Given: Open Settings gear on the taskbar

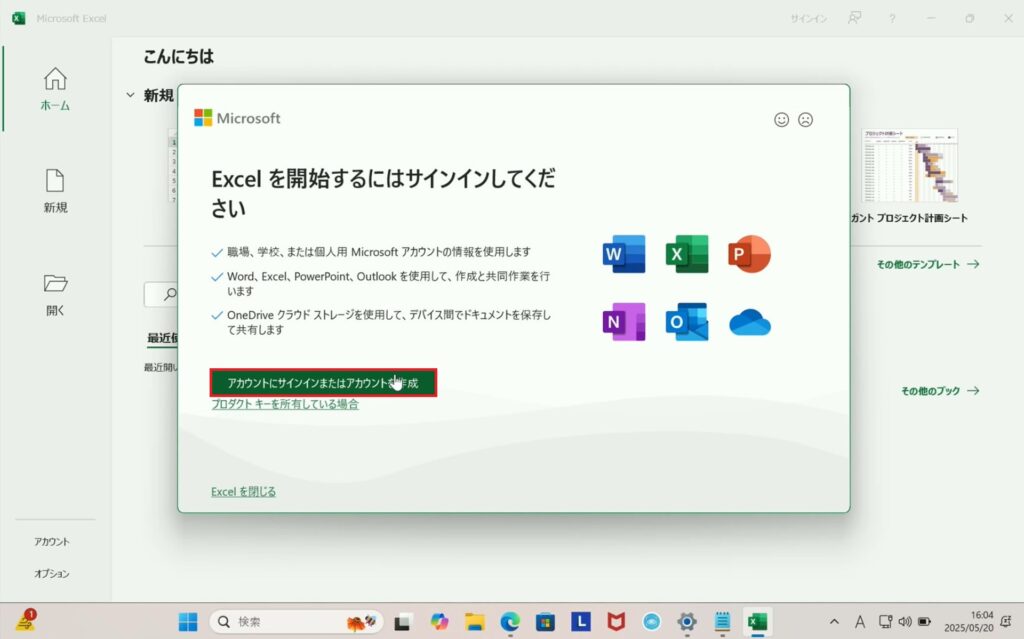Looking at the screenshot, I should tap(686, 621).
